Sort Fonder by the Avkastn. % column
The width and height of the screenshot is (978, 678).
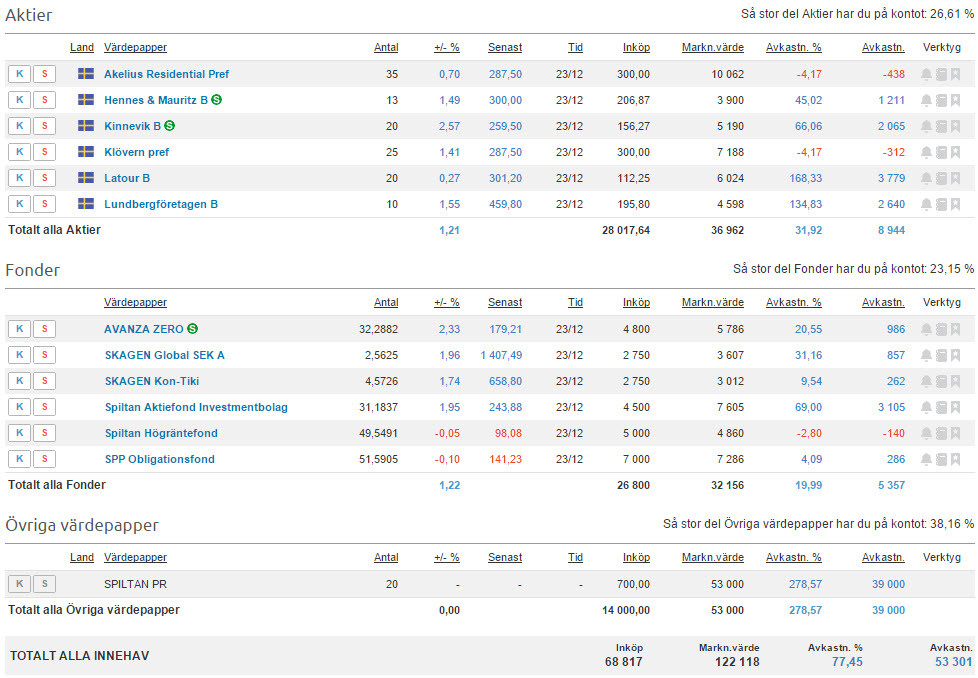click(793, 303)
